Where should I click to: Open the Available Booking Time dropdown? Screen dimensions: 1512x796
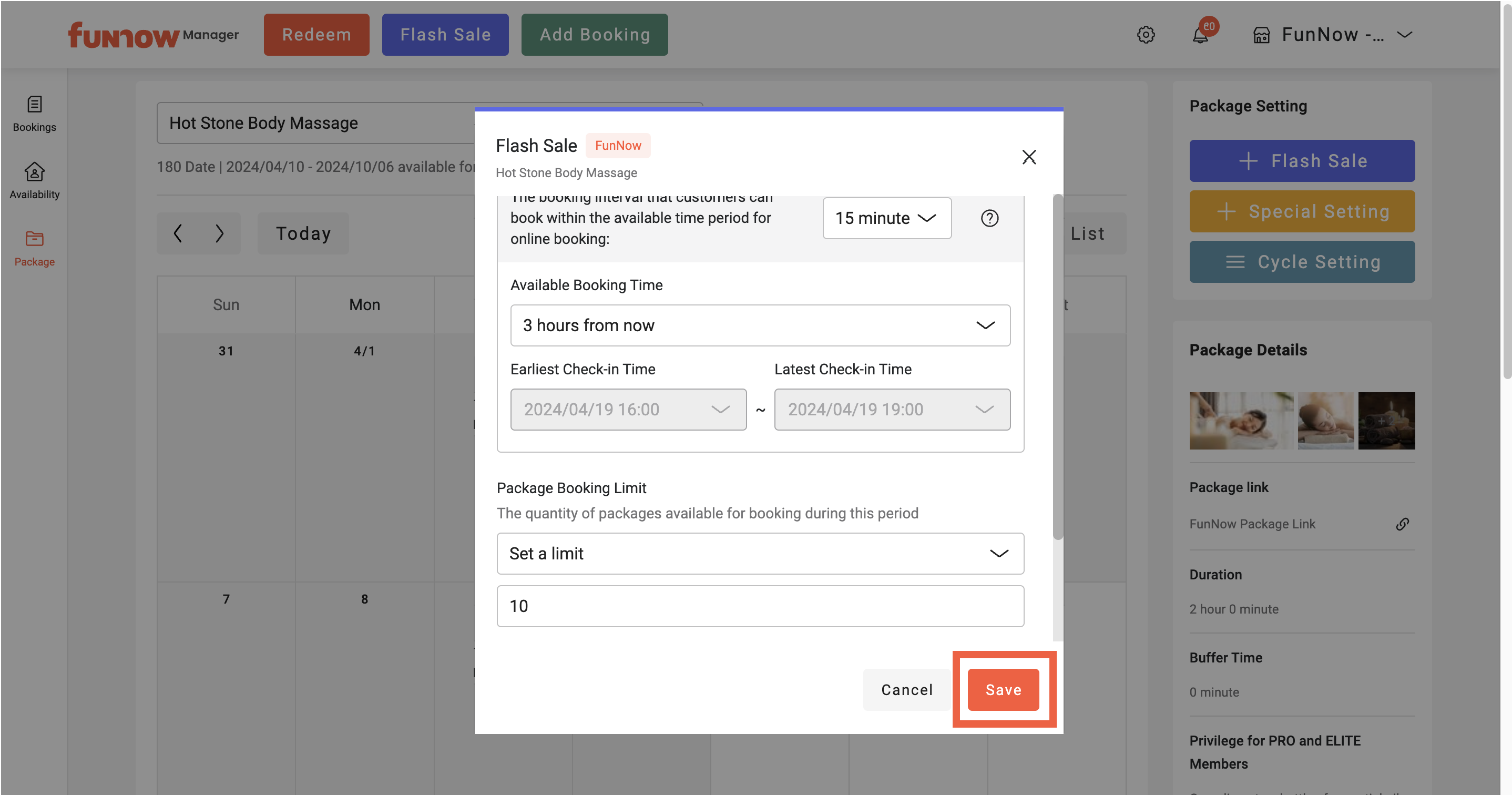(760, 325)
